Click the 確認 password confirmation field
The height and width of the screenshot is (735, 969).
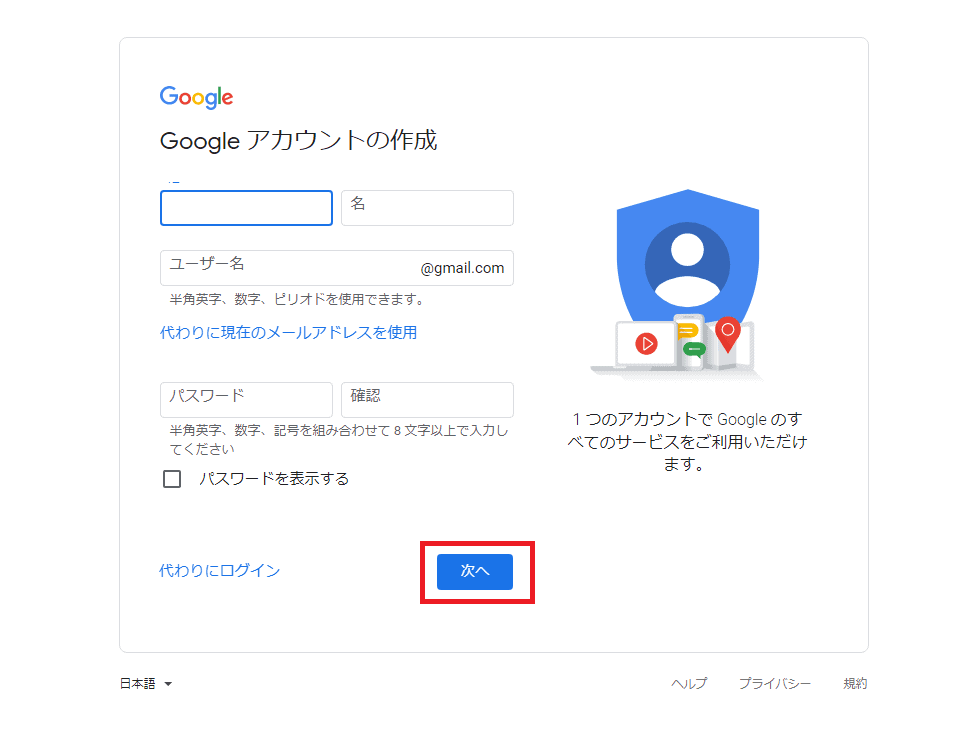[x=427, y=399]
